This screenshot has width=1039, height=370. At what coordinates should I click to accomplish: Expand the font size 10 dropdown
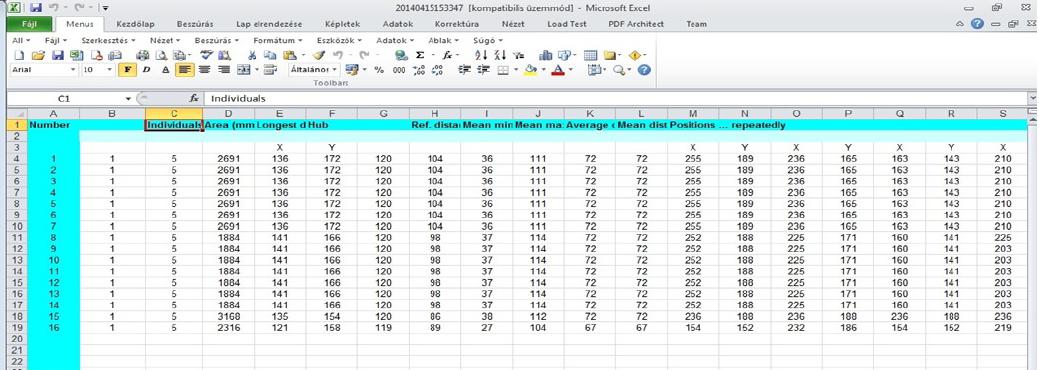point(98,70)
